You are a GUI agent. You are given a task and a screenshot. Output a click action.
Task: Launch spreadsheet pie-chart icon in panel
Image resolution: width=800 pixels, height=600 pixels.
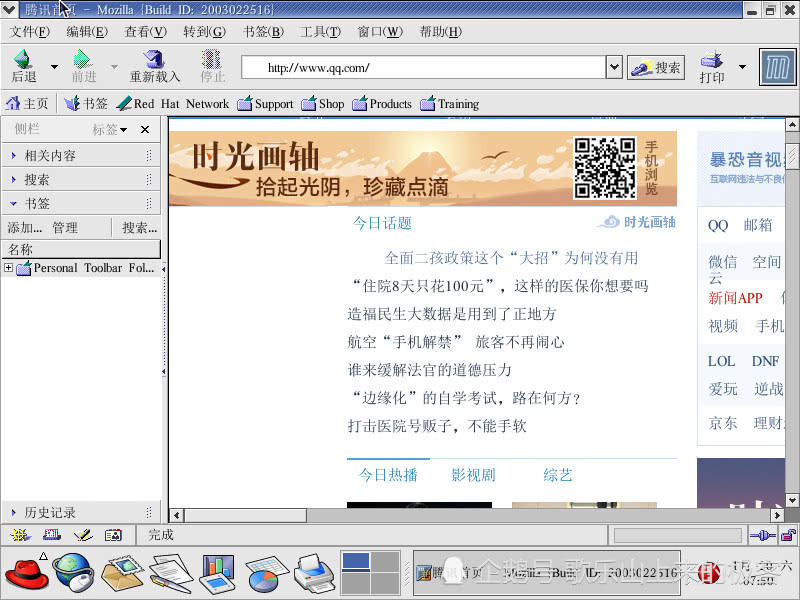[x=266, y=575]
